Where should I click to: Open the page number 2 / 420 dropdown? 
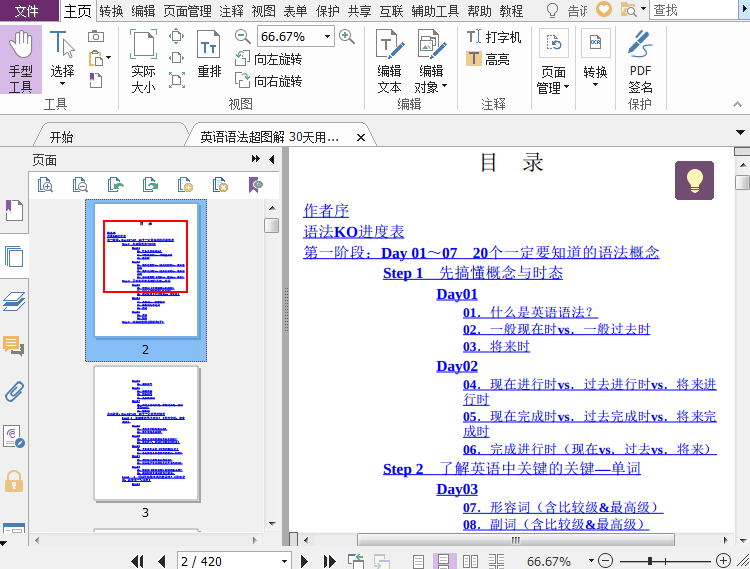284,561
